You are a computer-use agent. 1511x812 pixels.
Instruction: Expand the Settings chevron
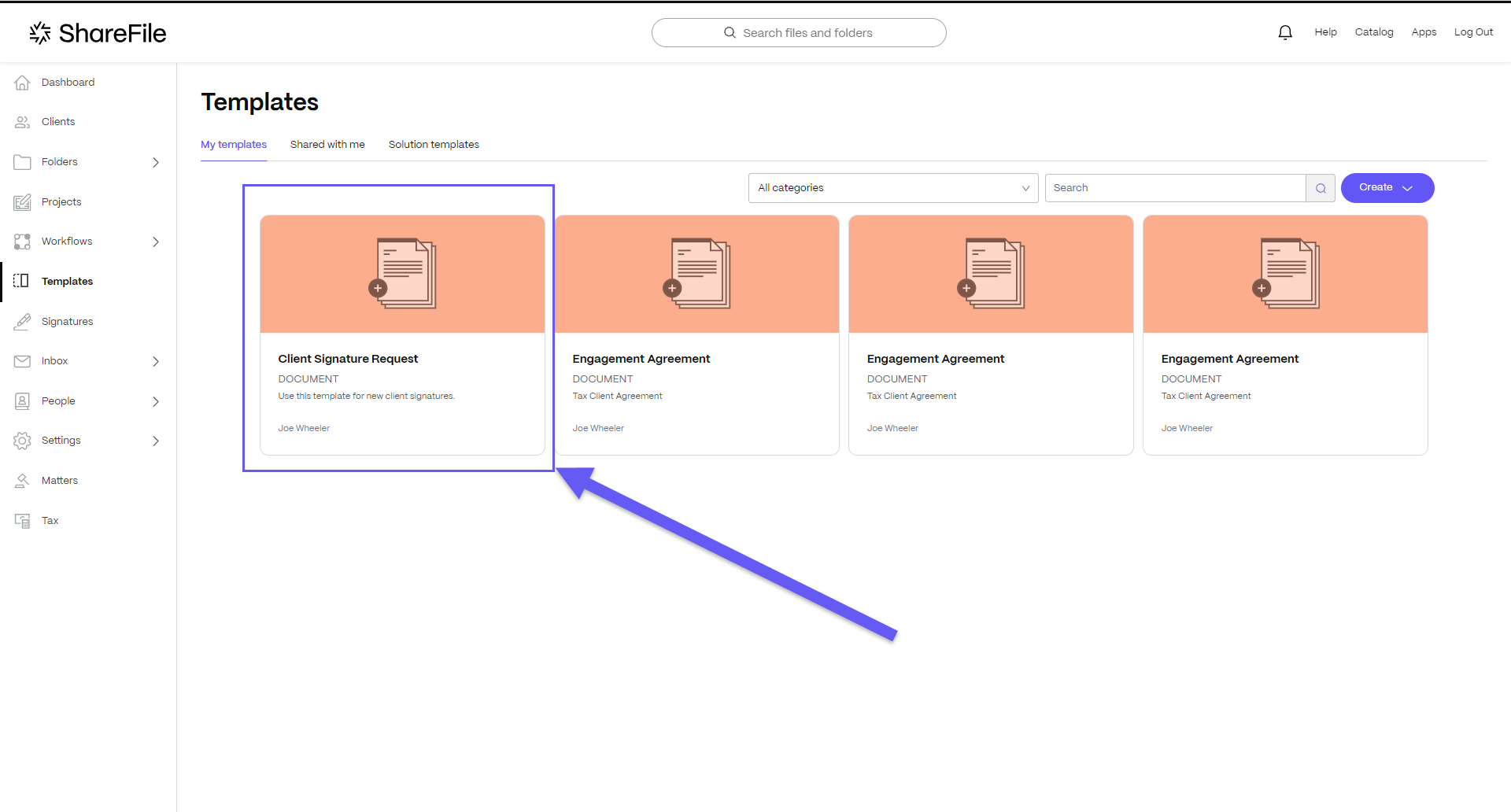[x=156, y=441]
